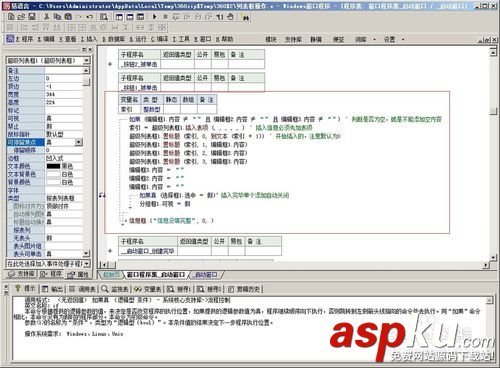Open the 编译 menu
This screenshot has width=500, height=368.
(159, 39)
